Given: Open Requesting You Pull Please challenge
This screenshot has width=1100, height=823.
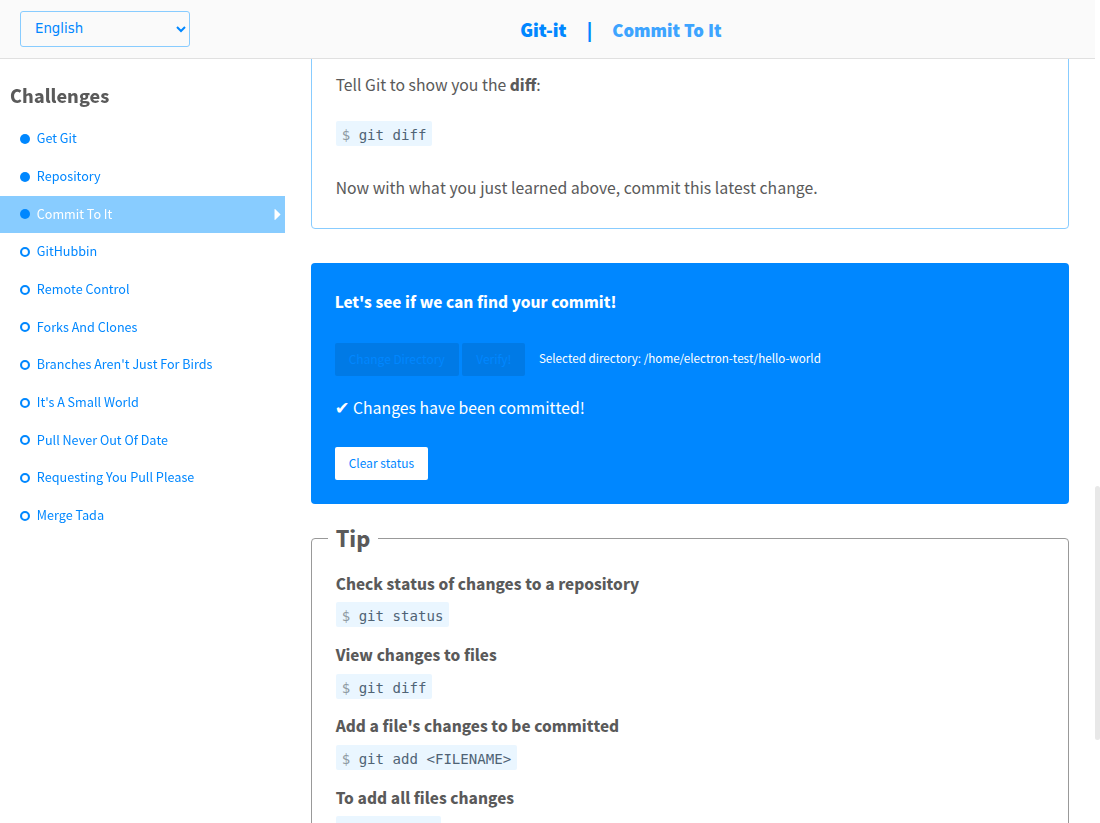Looking at the screenshot, I should [115, 477].
